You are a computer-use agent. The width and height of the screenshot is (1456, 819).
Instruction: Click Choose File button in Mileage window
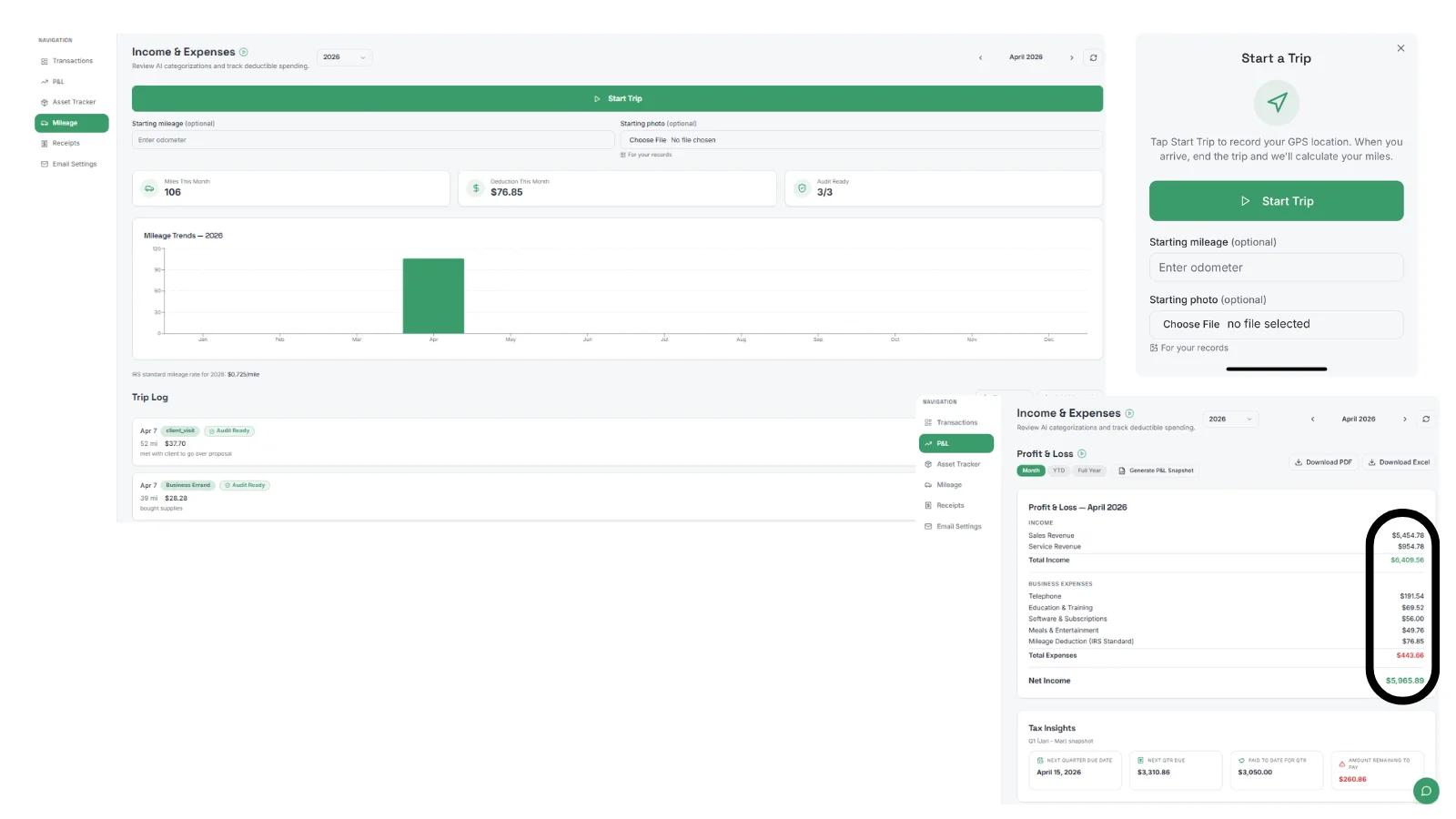[x=647, y=140]
